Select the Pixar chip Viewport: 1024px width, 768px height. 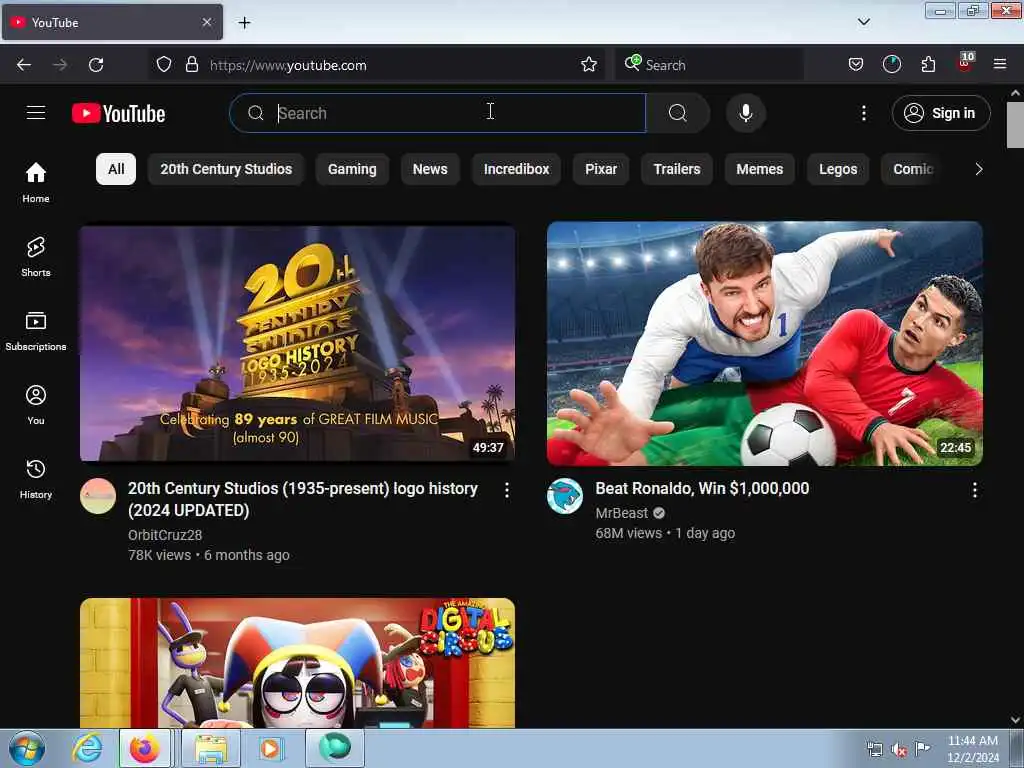[601, 169]
